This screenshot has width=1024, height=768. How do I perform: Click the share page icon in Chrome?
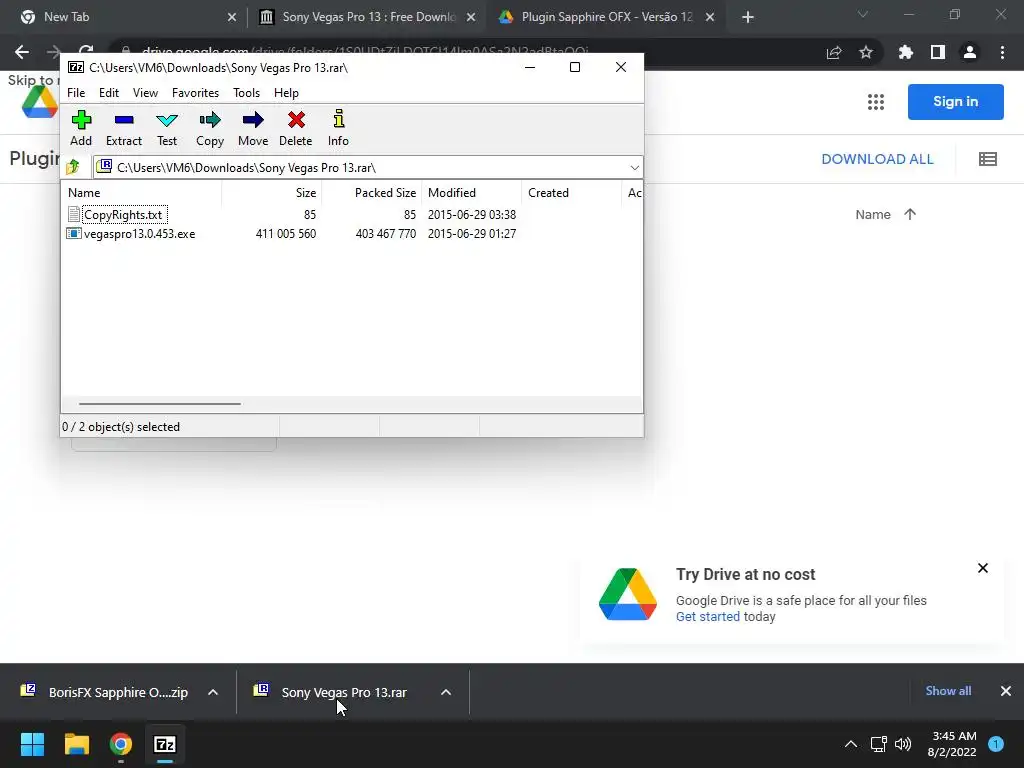click(x=834, y=52)
